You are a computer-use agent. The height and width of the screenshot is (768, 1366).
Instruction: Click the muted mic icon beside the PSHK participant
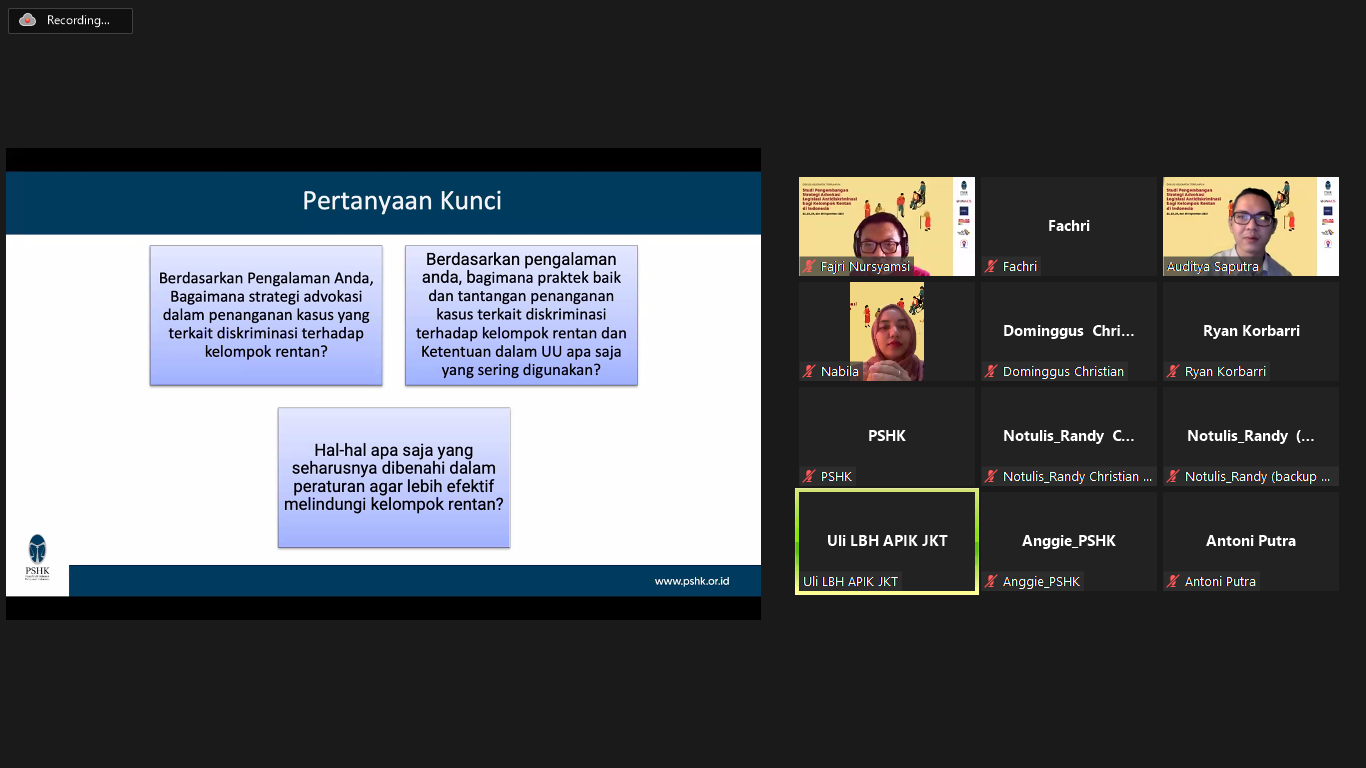tap(808, 477)
